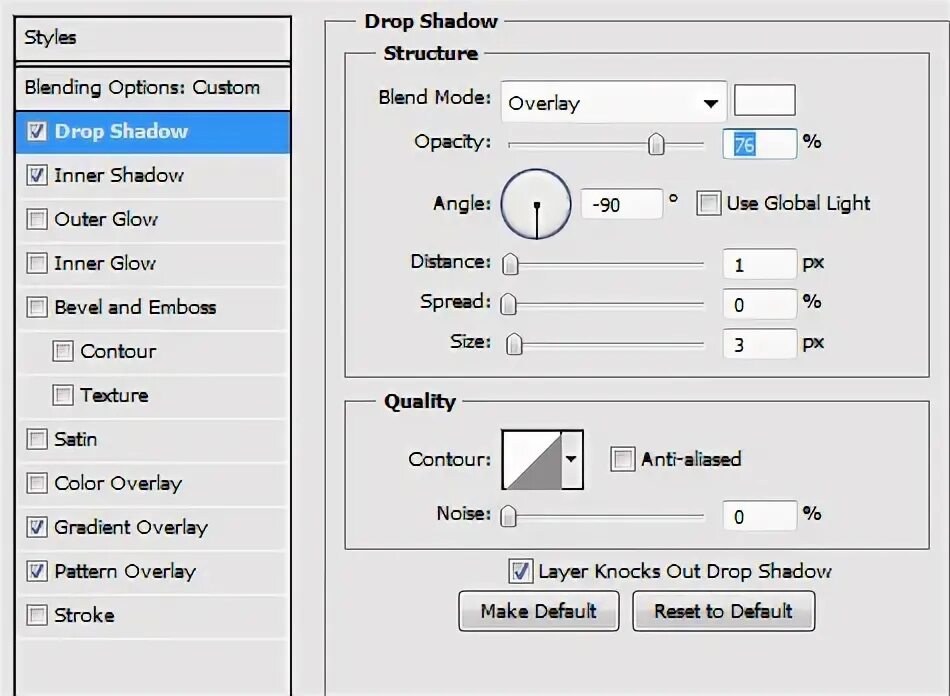Screen dimensions: 950x696
Task: Uncheck the Gradient Overlay checkbox
Action: point(36,527)
